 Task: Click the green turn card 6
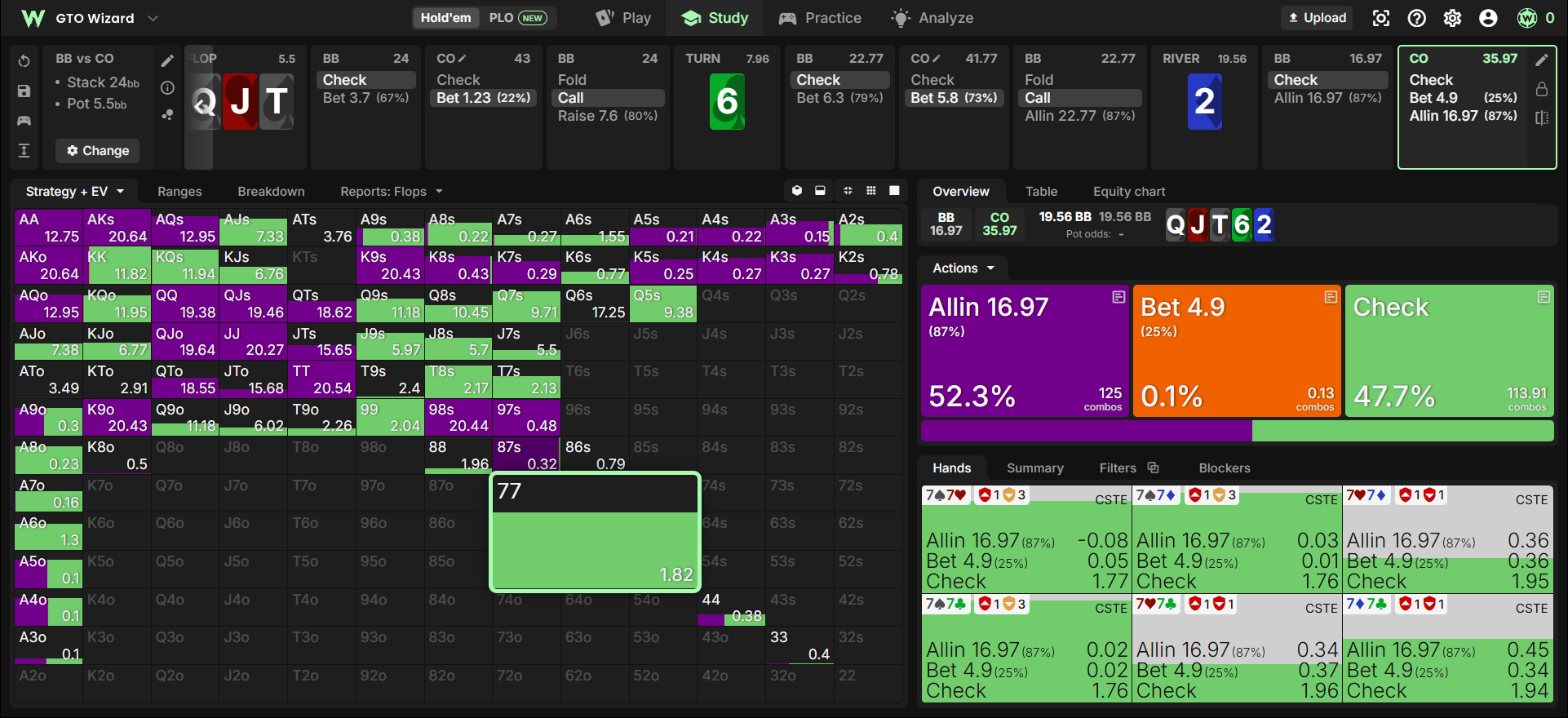pos(727,102)
